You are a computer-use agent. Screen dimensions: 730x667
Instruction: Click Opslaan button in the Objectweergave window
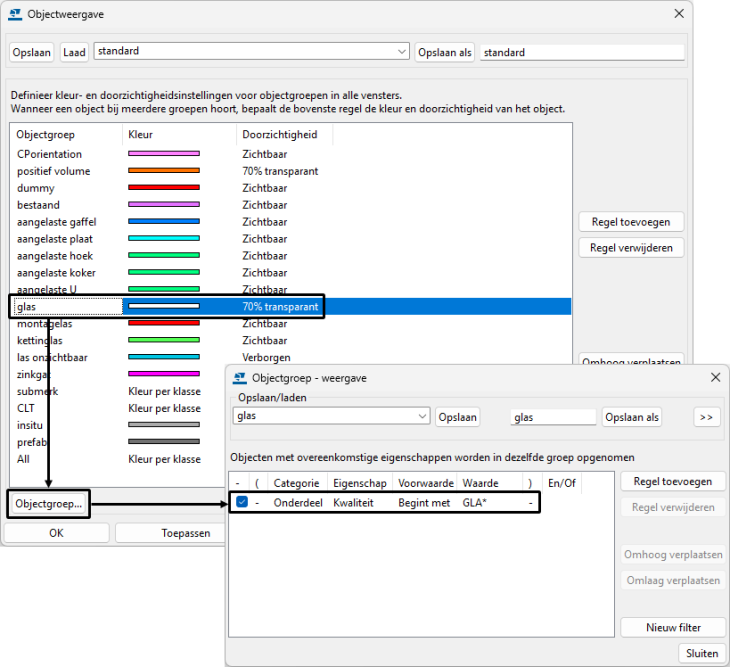coord(32,52)
